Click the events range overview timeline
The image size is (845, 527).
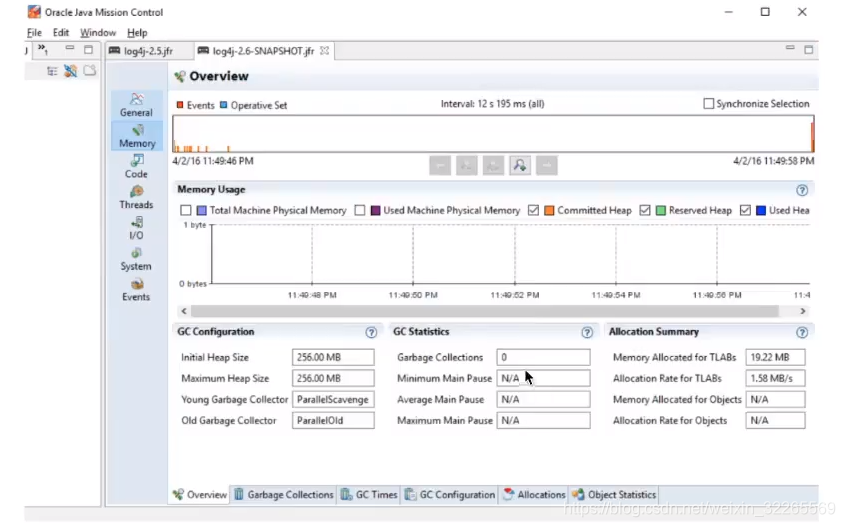click(493, 134)
